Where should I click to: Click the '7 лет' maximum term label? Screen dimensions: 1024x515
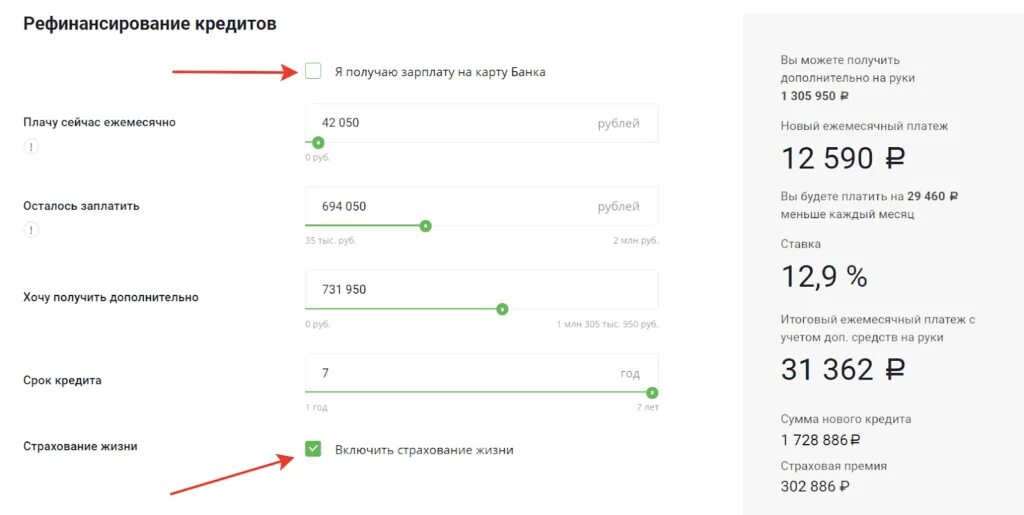tap(648, 407)
